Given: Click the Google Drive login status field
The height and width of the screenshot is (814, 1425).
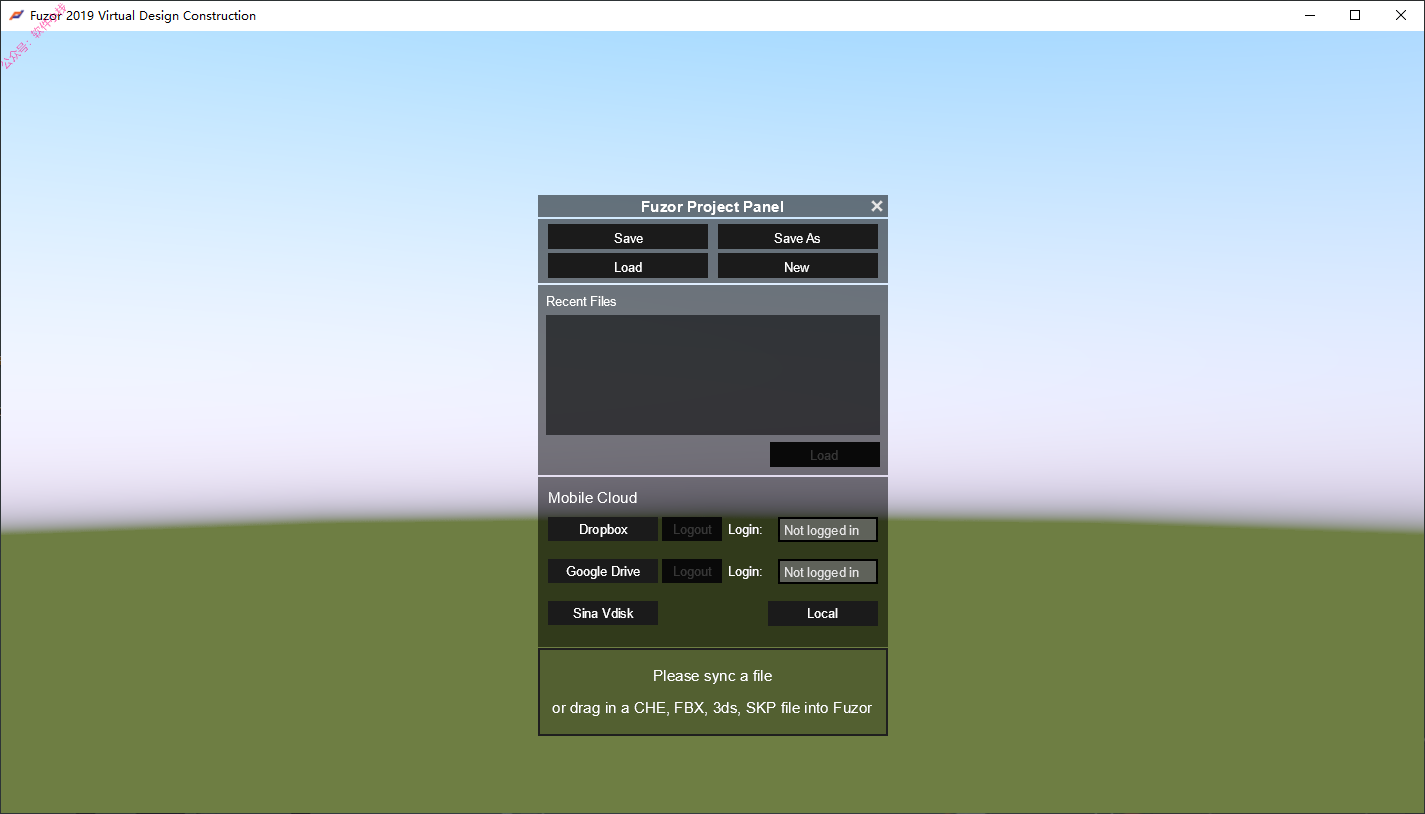Looking at the screenshot, I should 828,572.
